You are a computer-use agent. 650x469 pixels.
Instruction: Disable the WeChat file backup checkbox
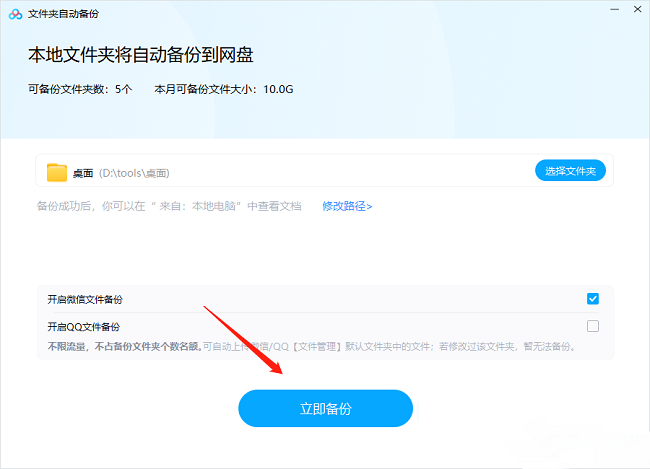tap(593, 299)
